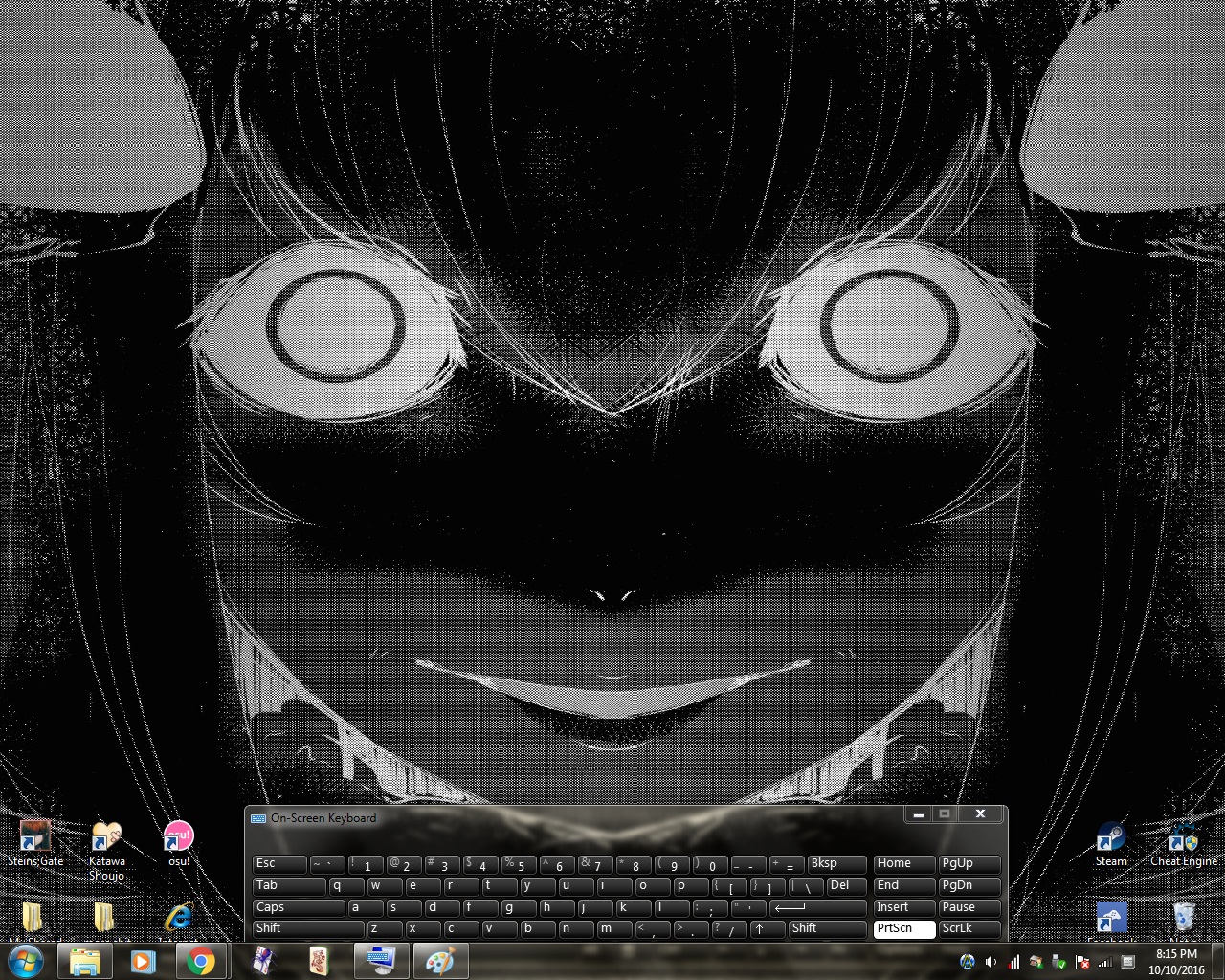Image resolution: width=1225 pixels, height=980 pixels.
Task: Click the Safely Remove Hardware tray icon
Action: click(1059, 962)
